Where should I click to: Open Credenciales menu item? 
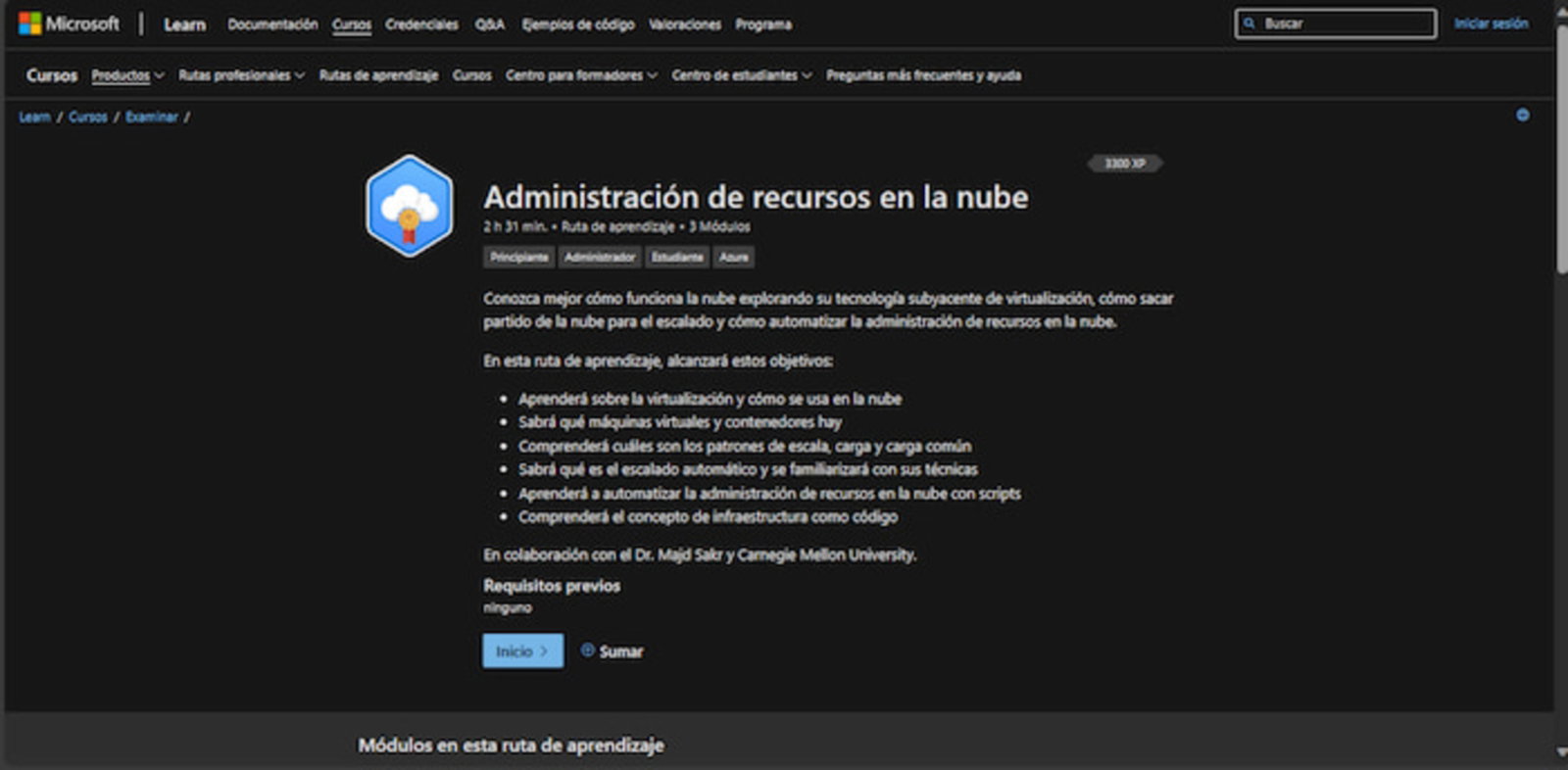click(x=421, y=24)
